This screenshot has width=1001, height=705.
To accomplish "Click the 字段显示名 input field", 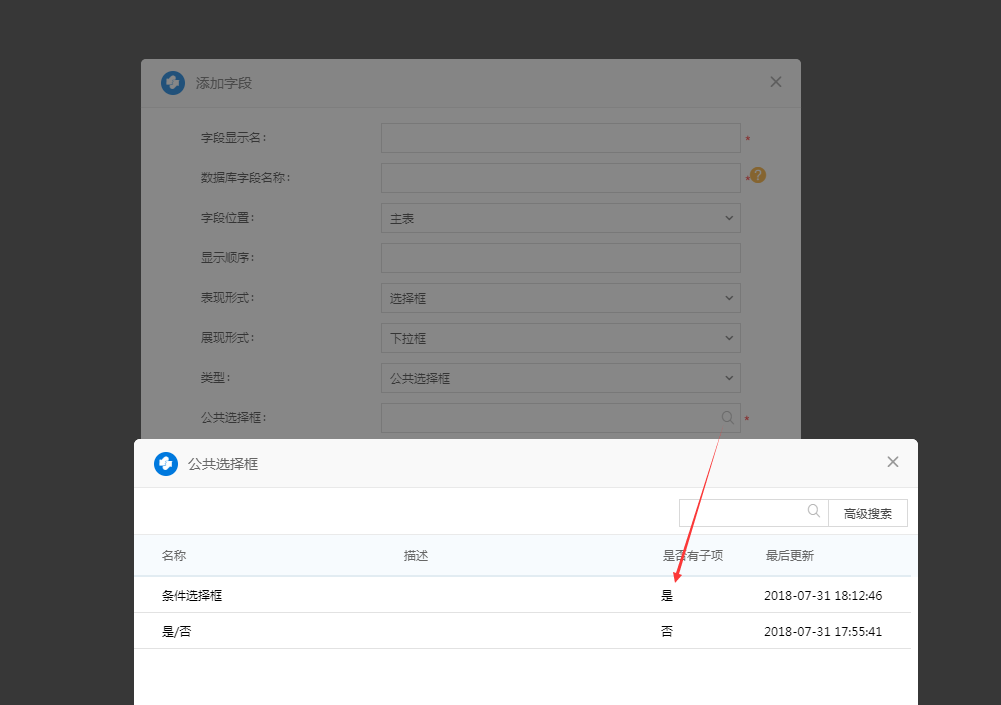I will click(560, 138).
